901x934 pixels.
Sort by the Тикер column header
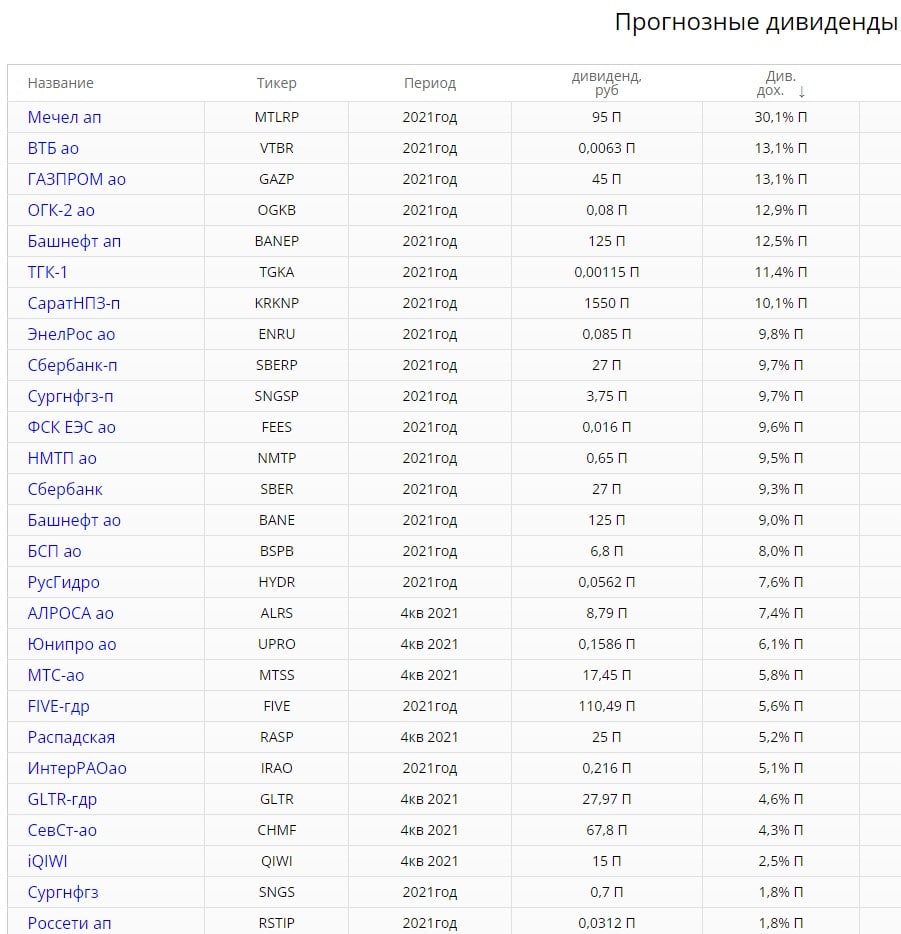[276, 83]
